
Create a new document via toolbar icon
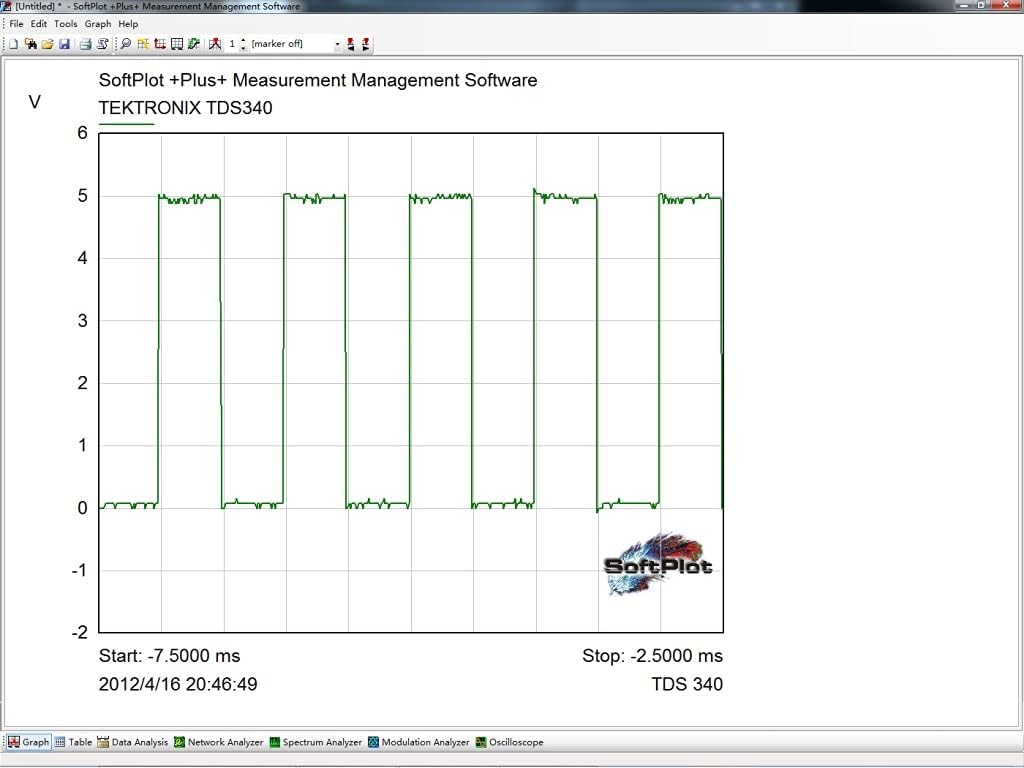(13, 44)
